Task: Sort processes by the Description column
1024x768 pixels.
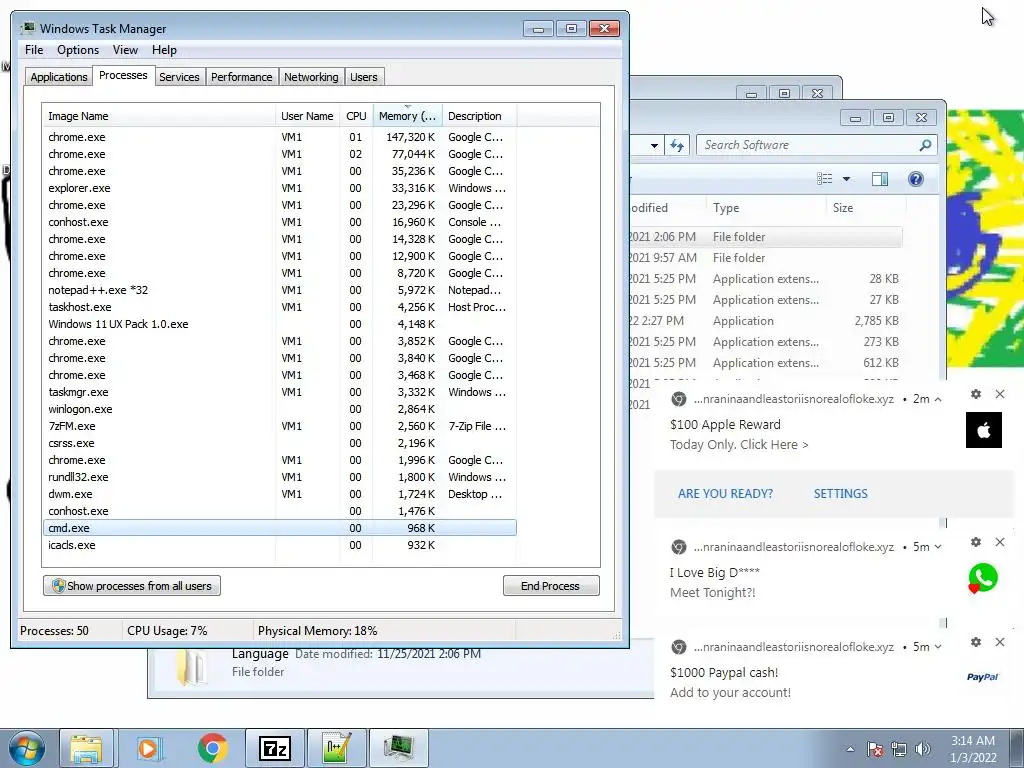Action: click(x=479, y=116)
